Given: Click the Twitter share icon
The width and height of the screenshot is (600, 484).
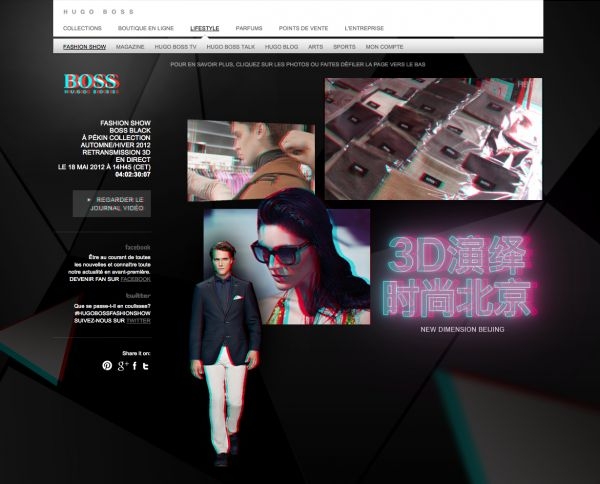Looking at the screenshot, I should click(x=145, y=366).
